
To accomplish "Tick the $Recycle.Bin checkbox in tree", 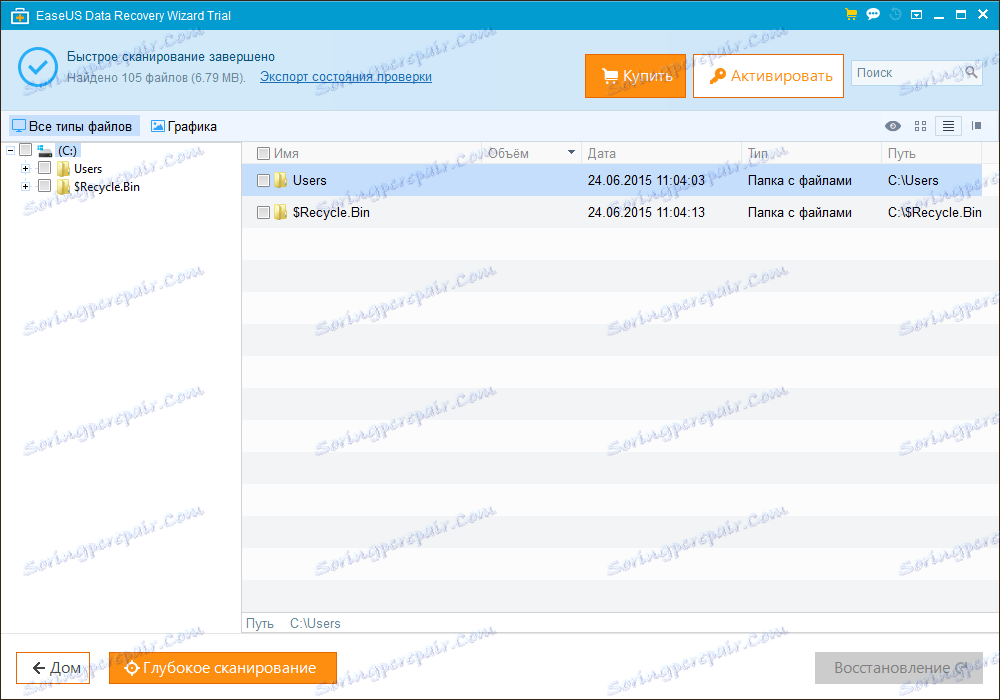I will pos(45,186).
